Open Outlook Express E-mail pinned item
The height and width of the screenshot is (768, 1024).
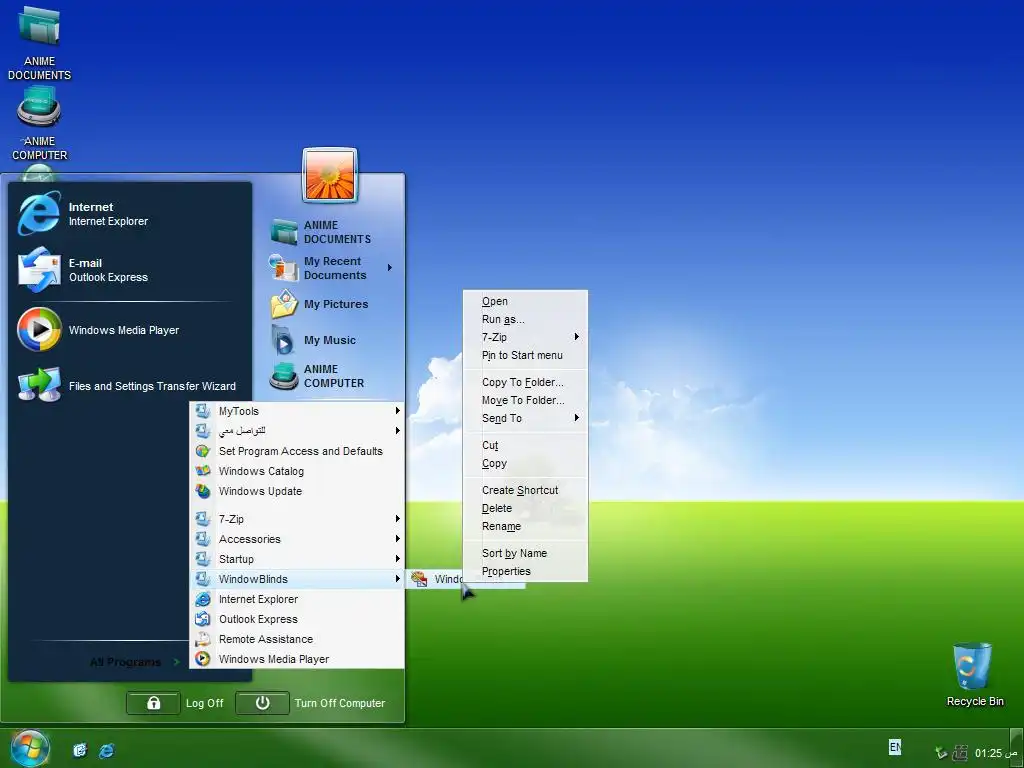tap(127, 270)
